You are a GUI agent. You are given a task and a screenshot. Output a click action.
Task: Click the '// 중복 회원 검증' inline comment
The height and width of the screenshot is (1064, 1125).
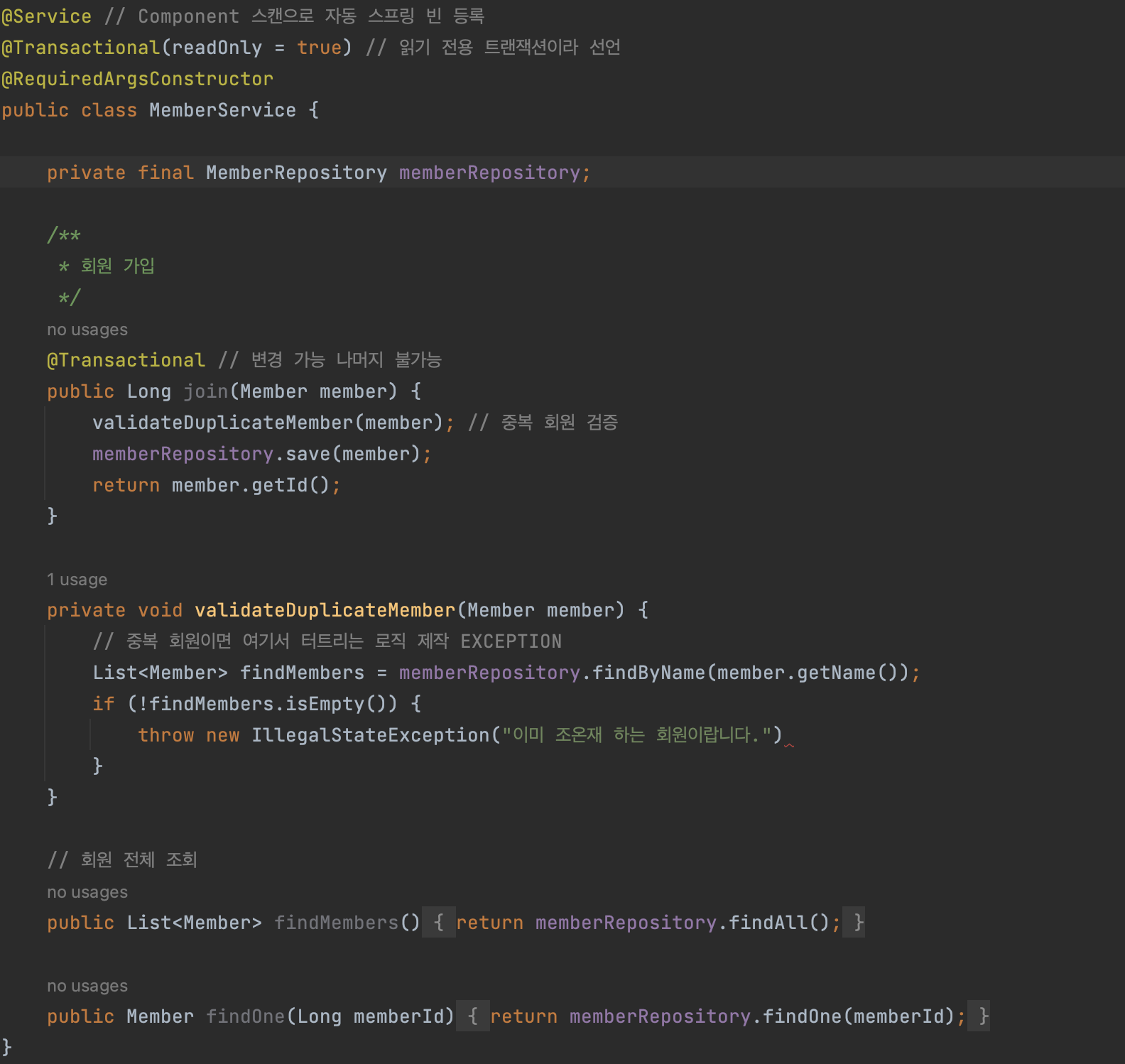[543, 423]
